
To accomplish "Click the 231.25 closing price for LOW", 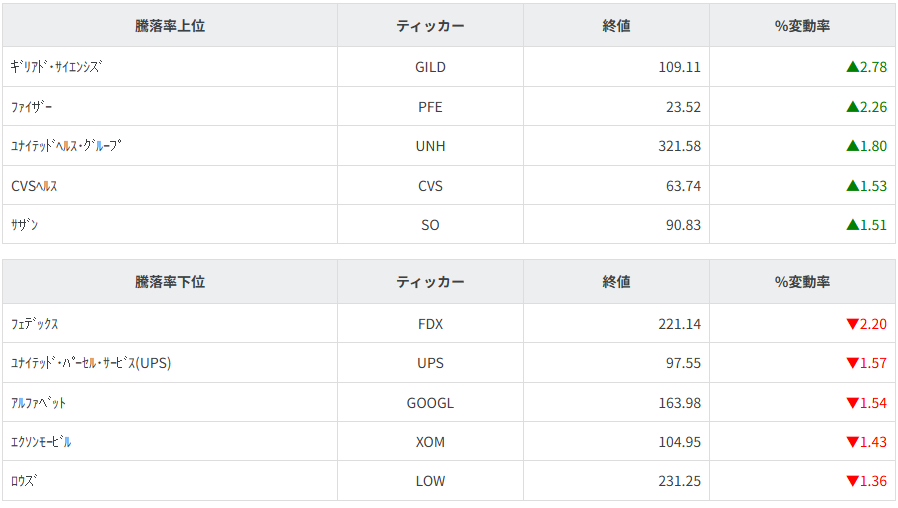I will click(x=679, y=481).
